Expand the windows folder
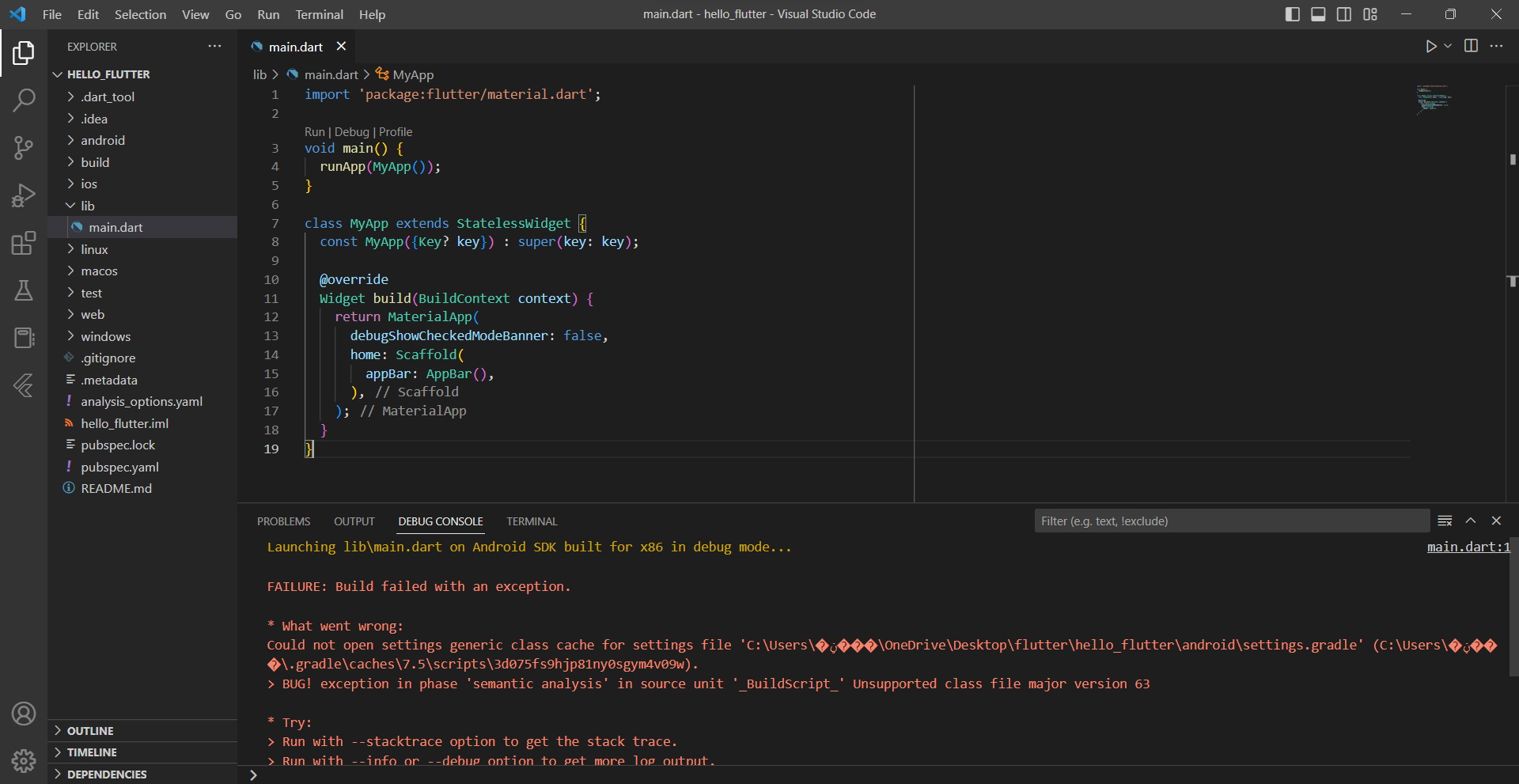Image resolution: width=1519 pixels, height=784 pixels. (x=142, y=336)
